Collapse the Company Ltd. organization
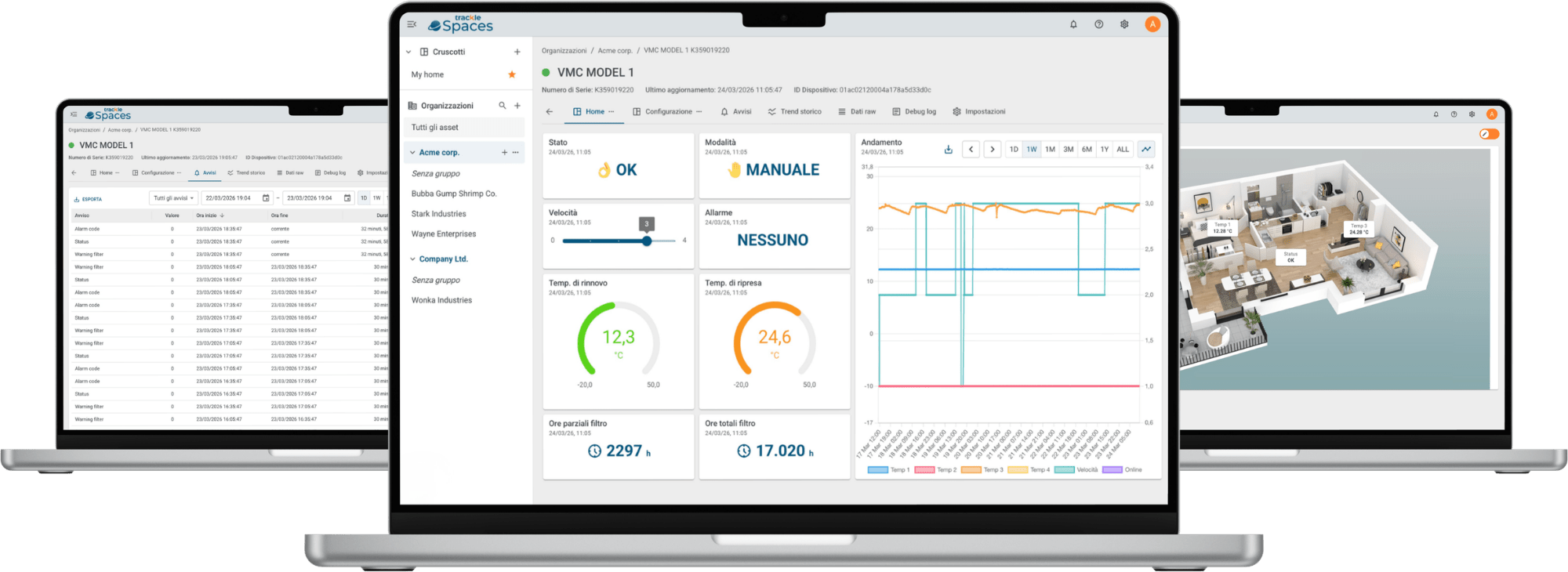1568x572 pixels. pyautogui.click(x=412, y=259)
